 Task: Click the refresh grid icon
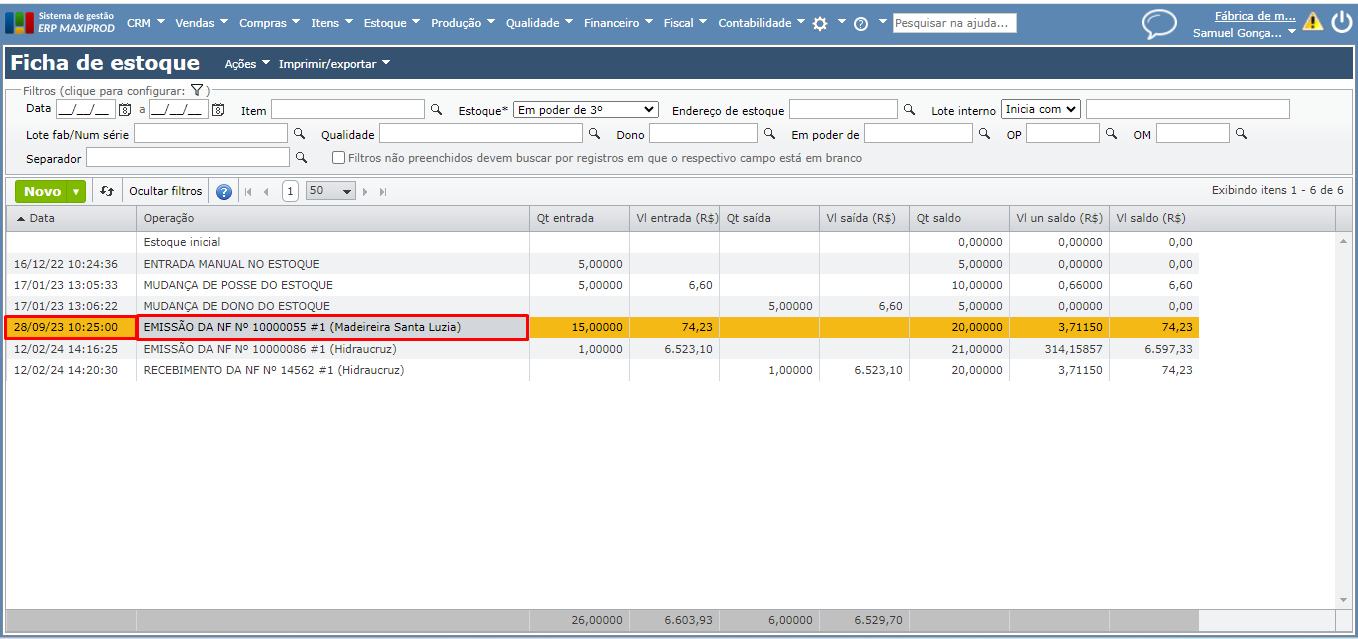107,191
